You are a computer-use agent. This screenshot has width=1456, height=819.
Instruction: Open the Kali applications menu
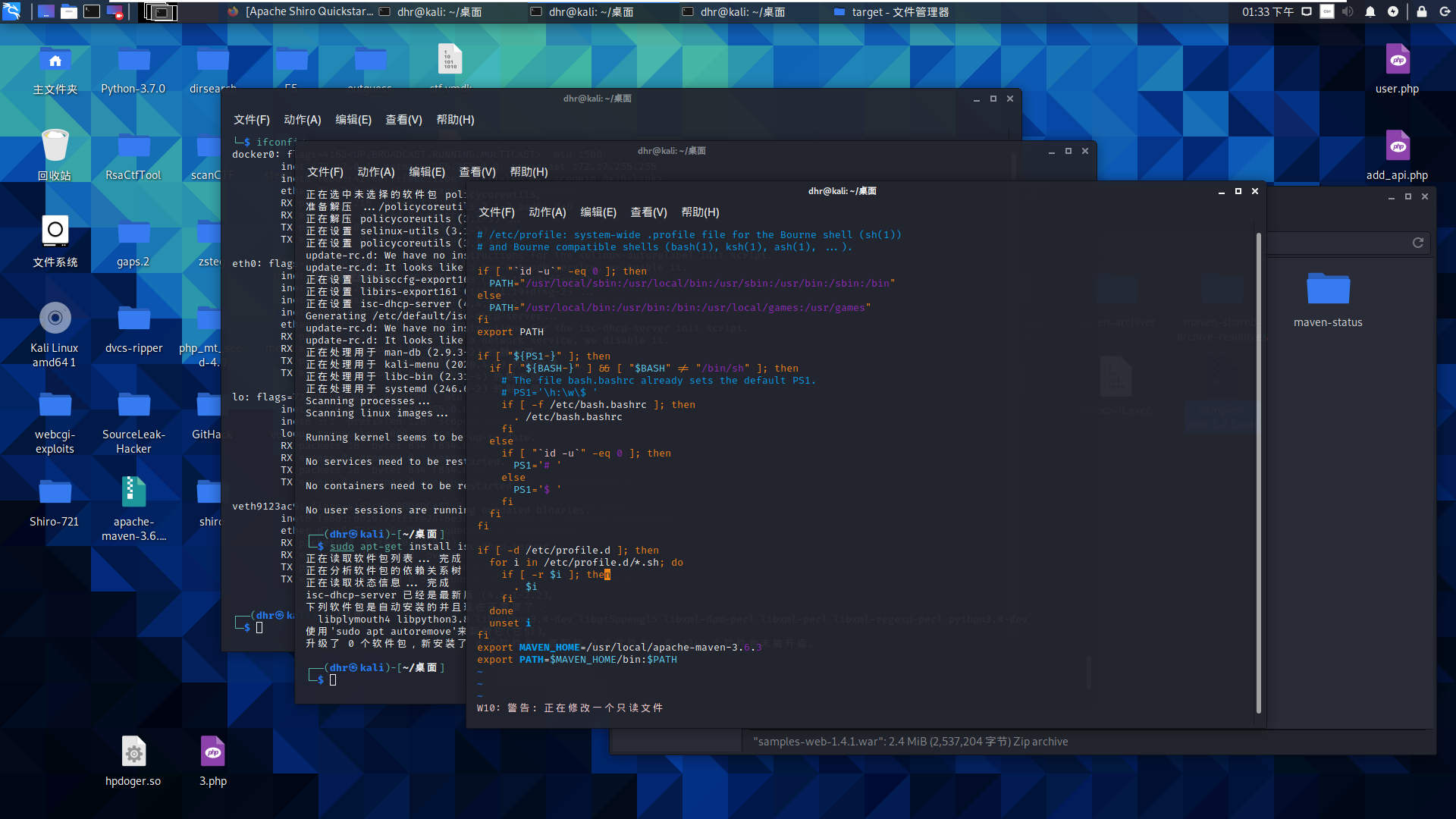[x=11, y=11]
